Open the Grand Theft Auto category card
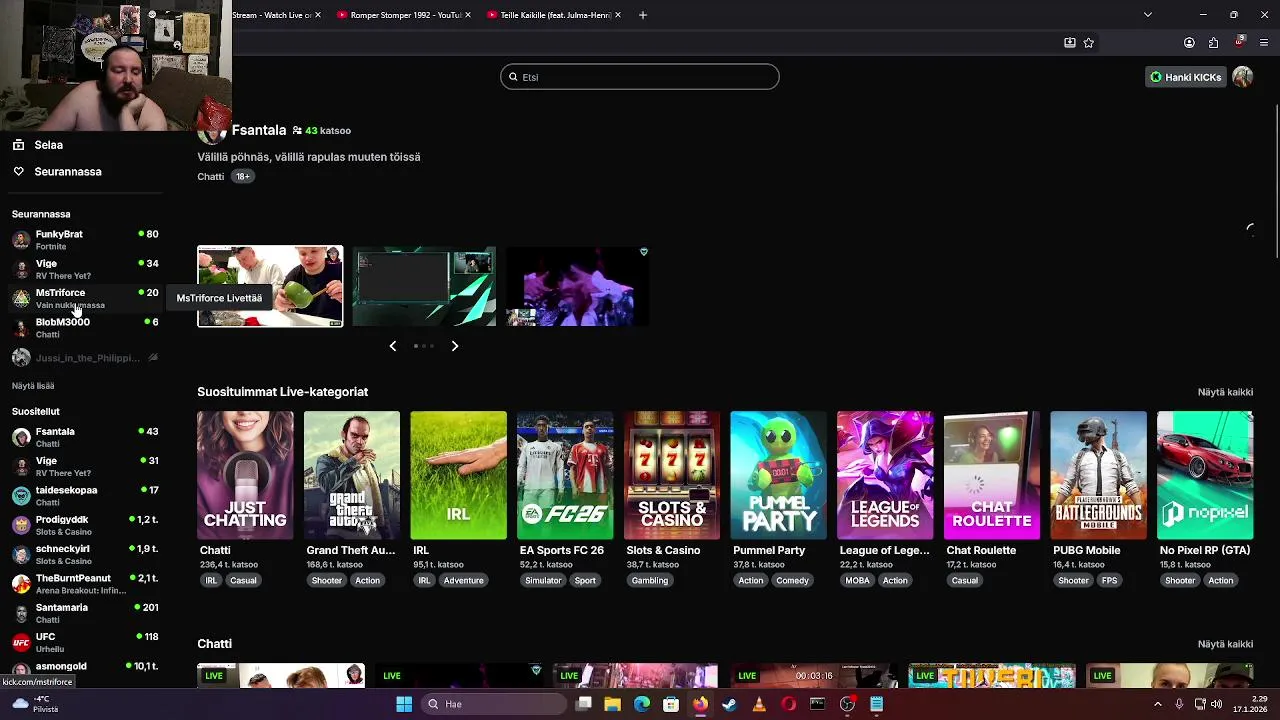This screenshot has width=1280, height=720. click(352, 475)
